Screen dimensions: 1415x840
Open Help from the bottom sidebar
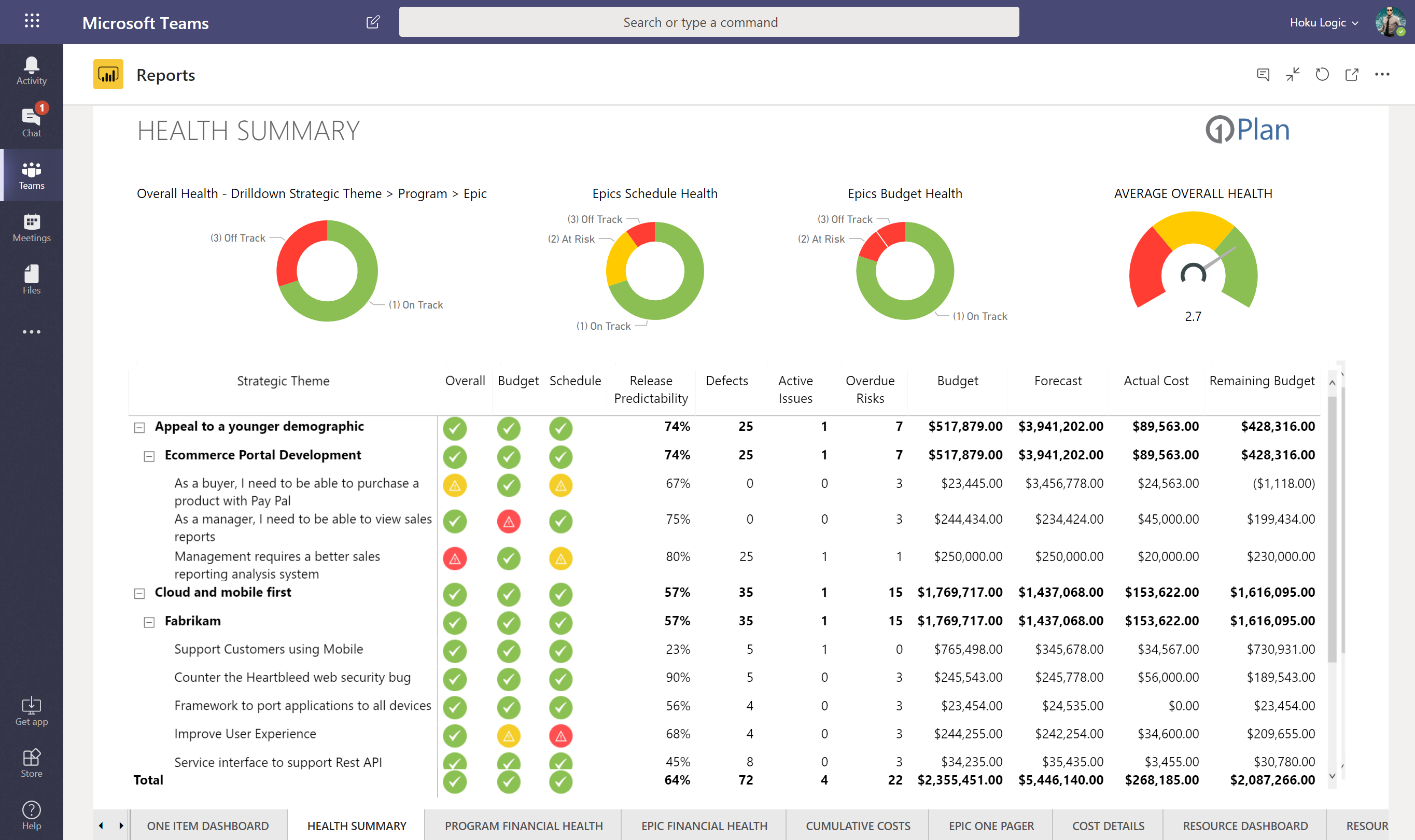[x=31, y=815]
